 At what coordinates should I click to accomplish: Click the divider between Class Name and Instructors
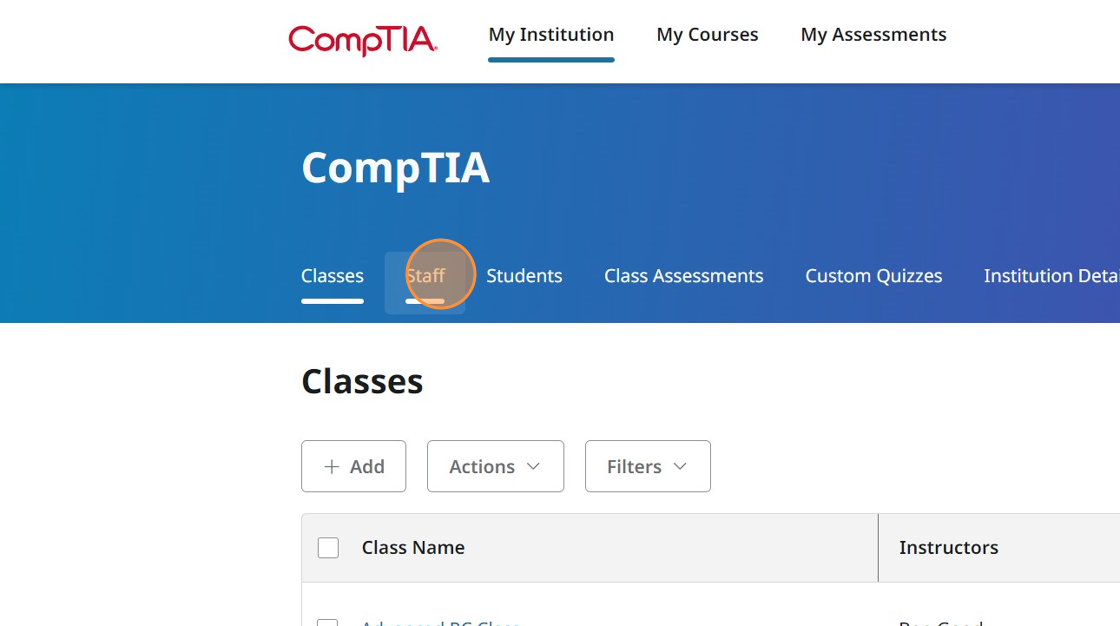tap(878, 548)
